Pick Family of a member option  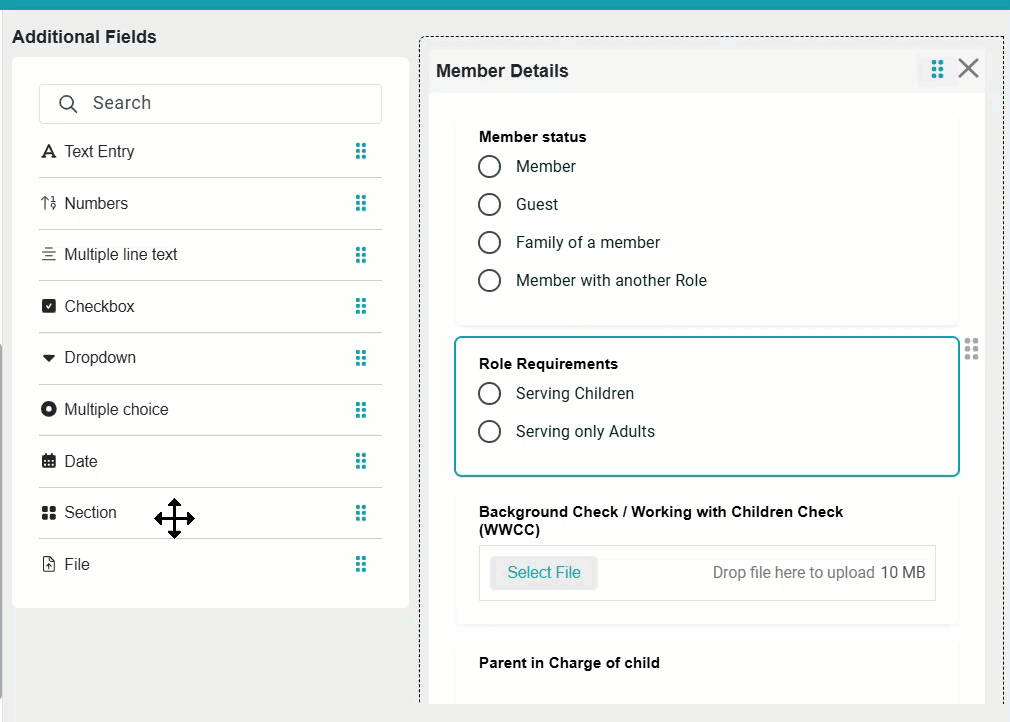(489, 243)
